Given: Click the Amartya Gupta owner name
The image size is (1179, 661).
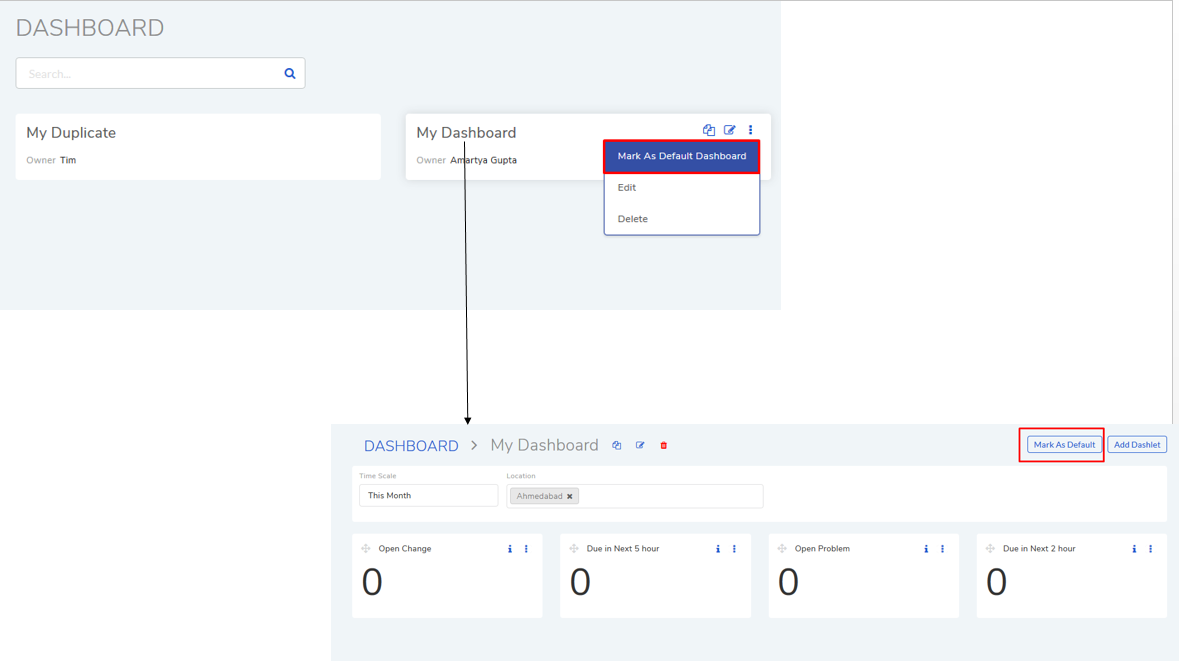Looking at the screenshot, I should pyautogui.click(x=483, y=160).
